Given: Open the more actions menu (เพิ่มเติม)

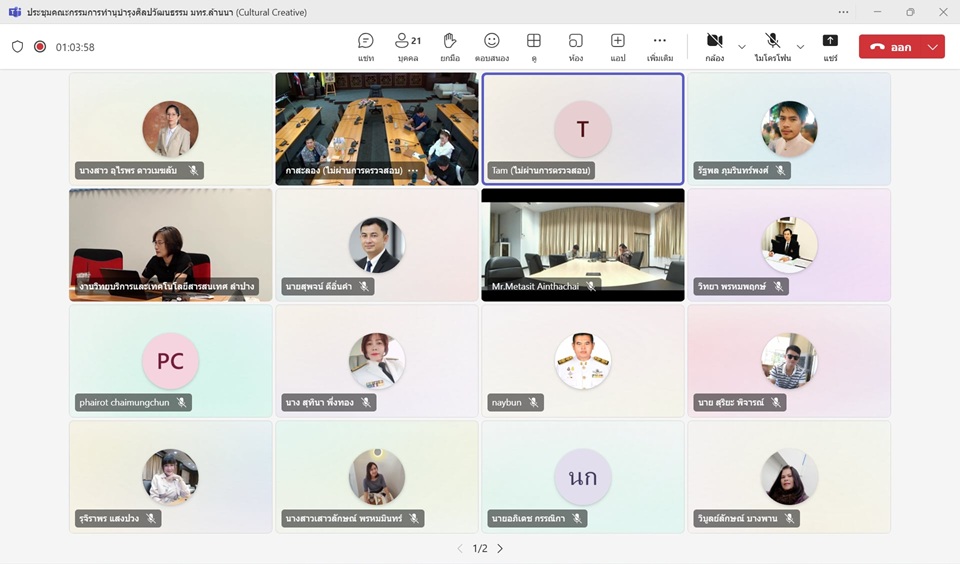Looking at the screenshot, I should tap(660, 46).
